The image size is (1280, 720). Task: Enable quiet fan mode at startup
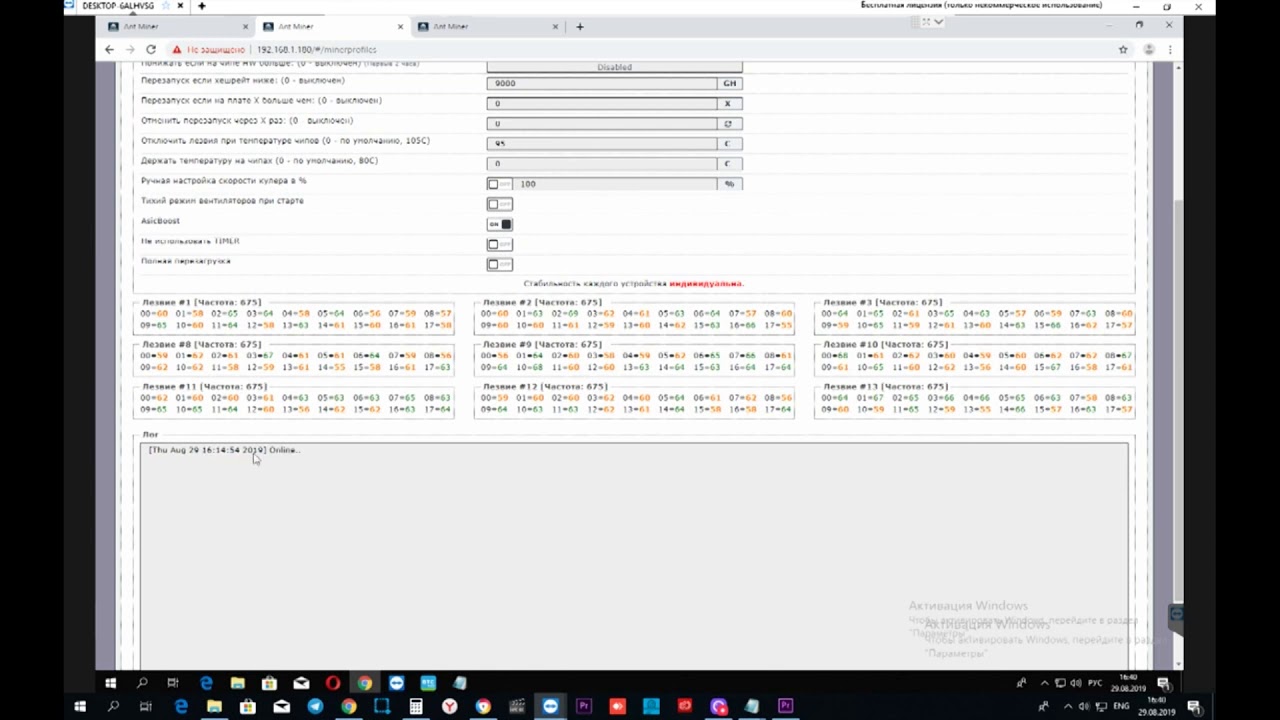point(499,204)
